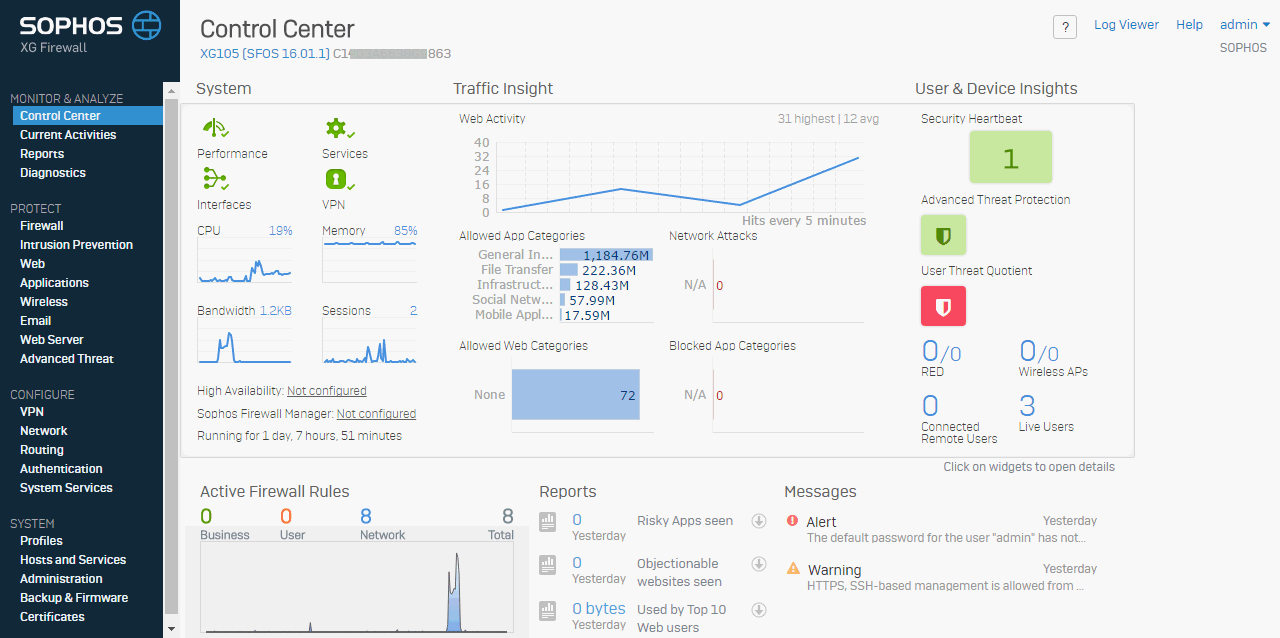Open the Help link
This screenshot has width=1280, height=638.
pos(1189,25)
